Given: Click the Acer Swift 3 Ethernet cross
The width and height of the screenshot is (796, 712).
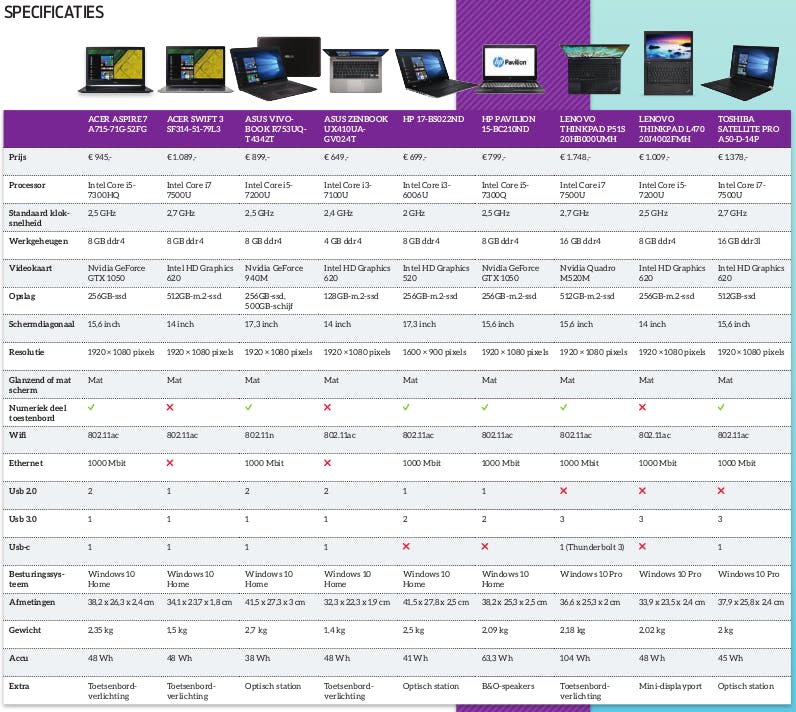Looking at the screenshot, I should [170, 463].
